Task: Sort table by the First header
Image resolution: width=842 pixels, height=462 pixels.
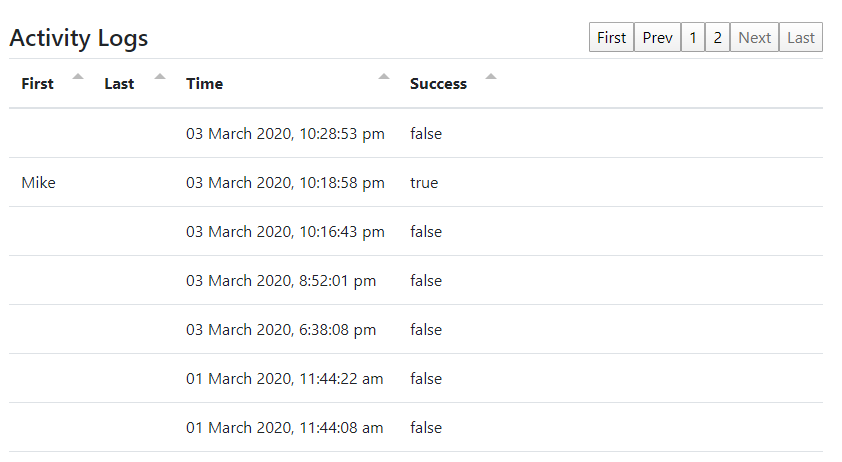Action: [37, 84]
